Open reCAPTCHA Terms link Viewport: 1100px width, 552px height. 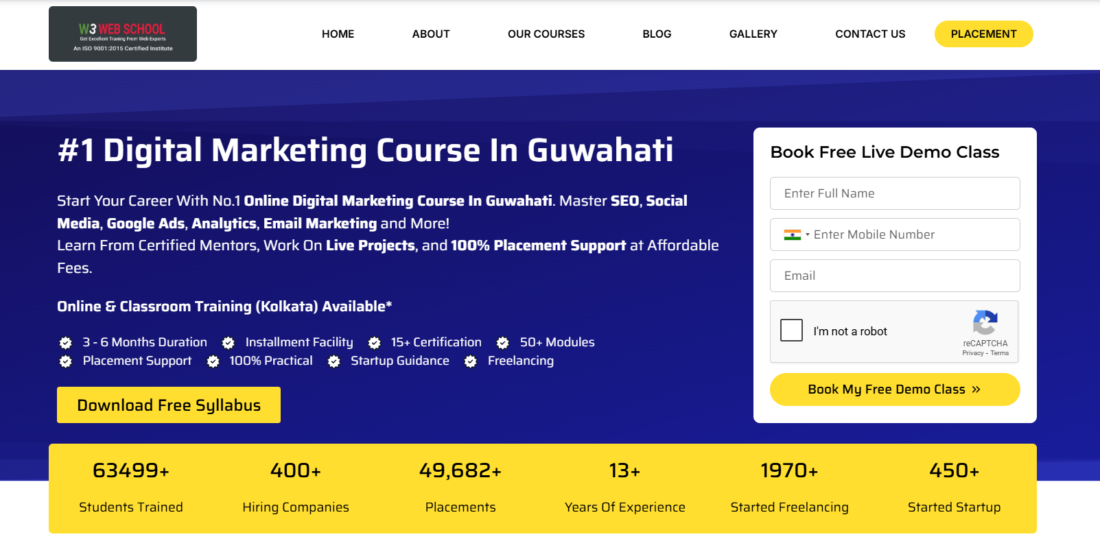point(1000,353)
